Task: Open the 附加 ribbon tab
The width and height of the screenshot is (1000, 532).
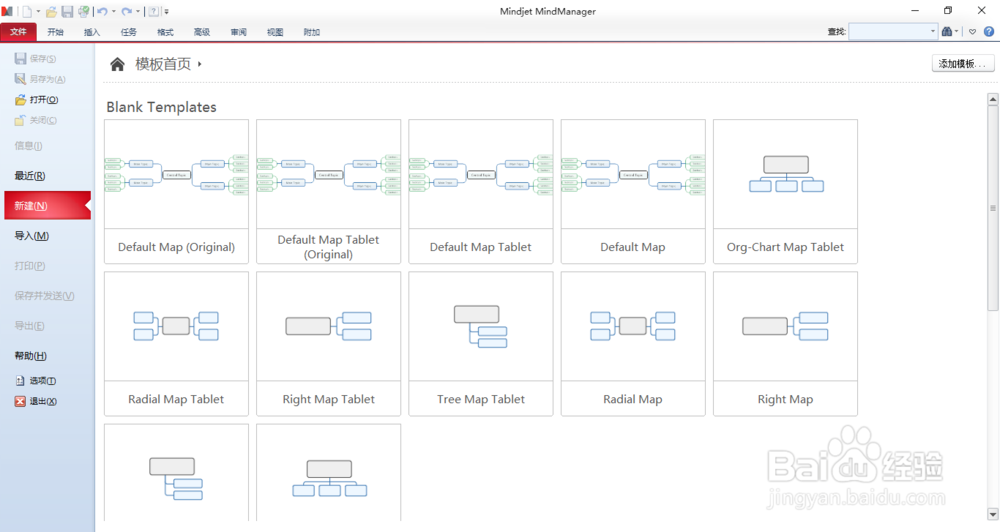Action: coord(312,32)
